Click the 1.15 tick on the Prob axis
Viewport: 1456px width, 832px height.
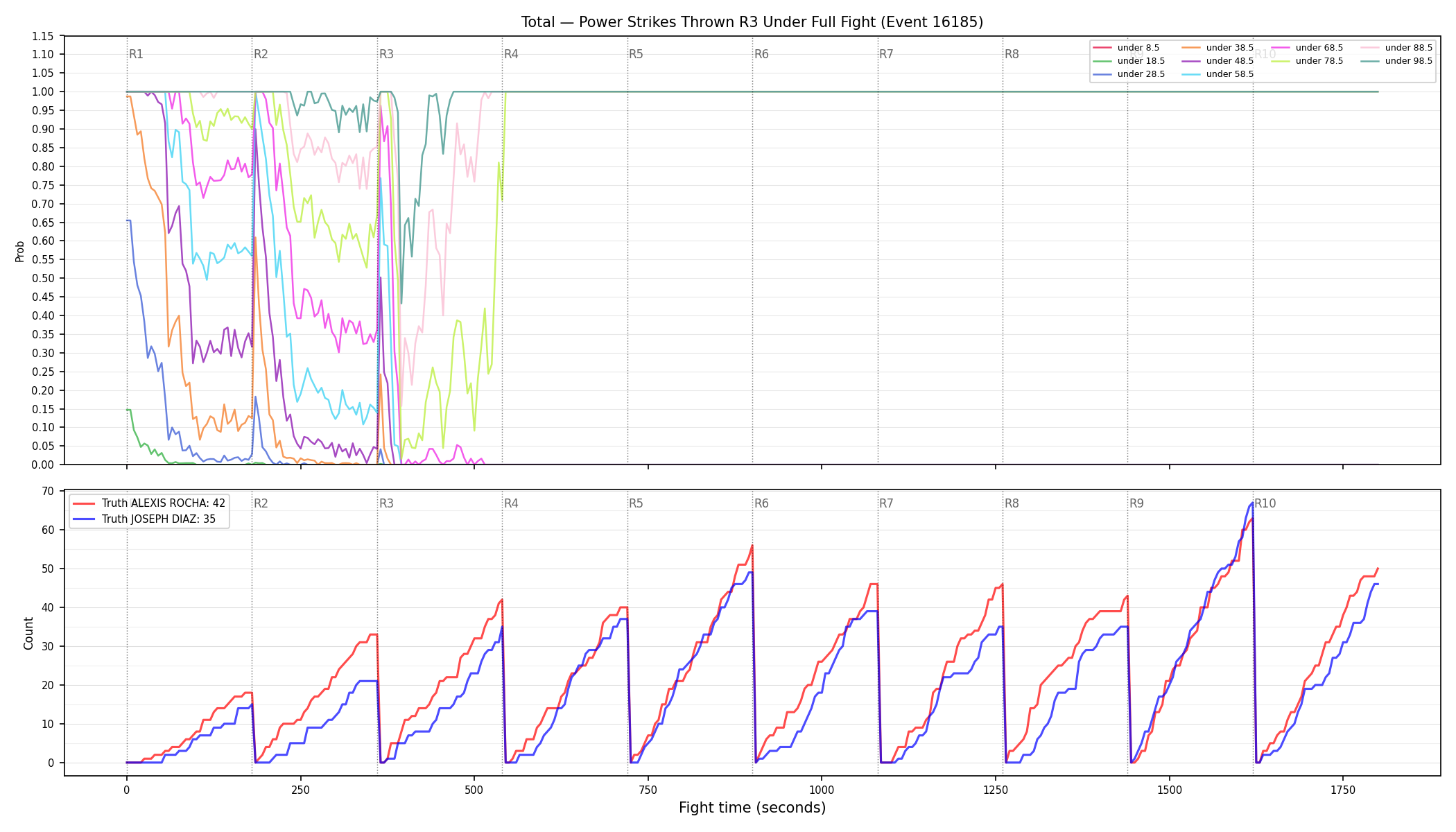pyautogui.click(x=43, y=36)
